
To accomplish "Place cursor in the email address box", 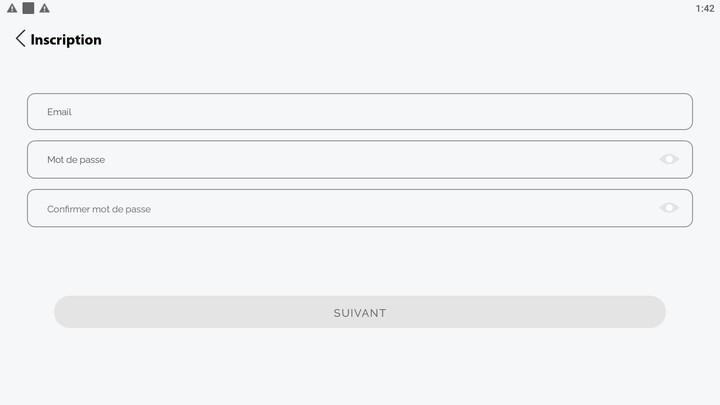I will click(360, 112).
